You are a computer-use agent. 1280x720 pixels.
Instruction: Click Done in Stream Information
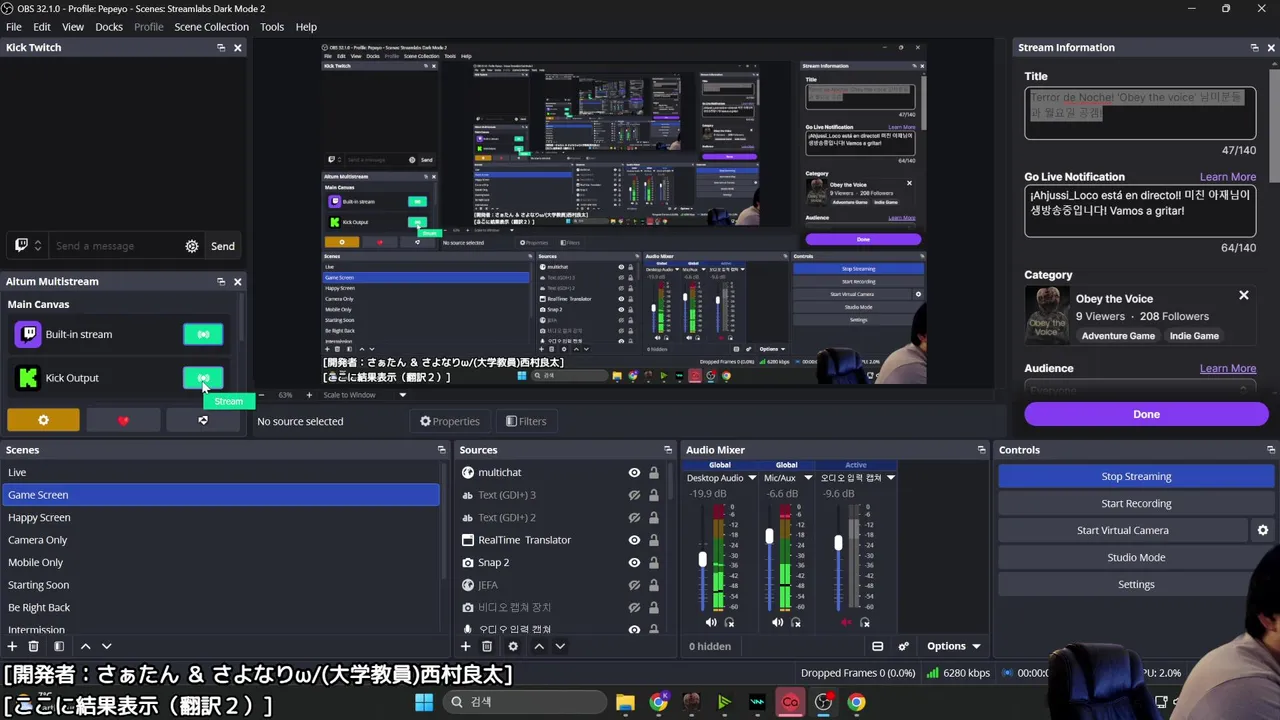(x=1146, y=414)
